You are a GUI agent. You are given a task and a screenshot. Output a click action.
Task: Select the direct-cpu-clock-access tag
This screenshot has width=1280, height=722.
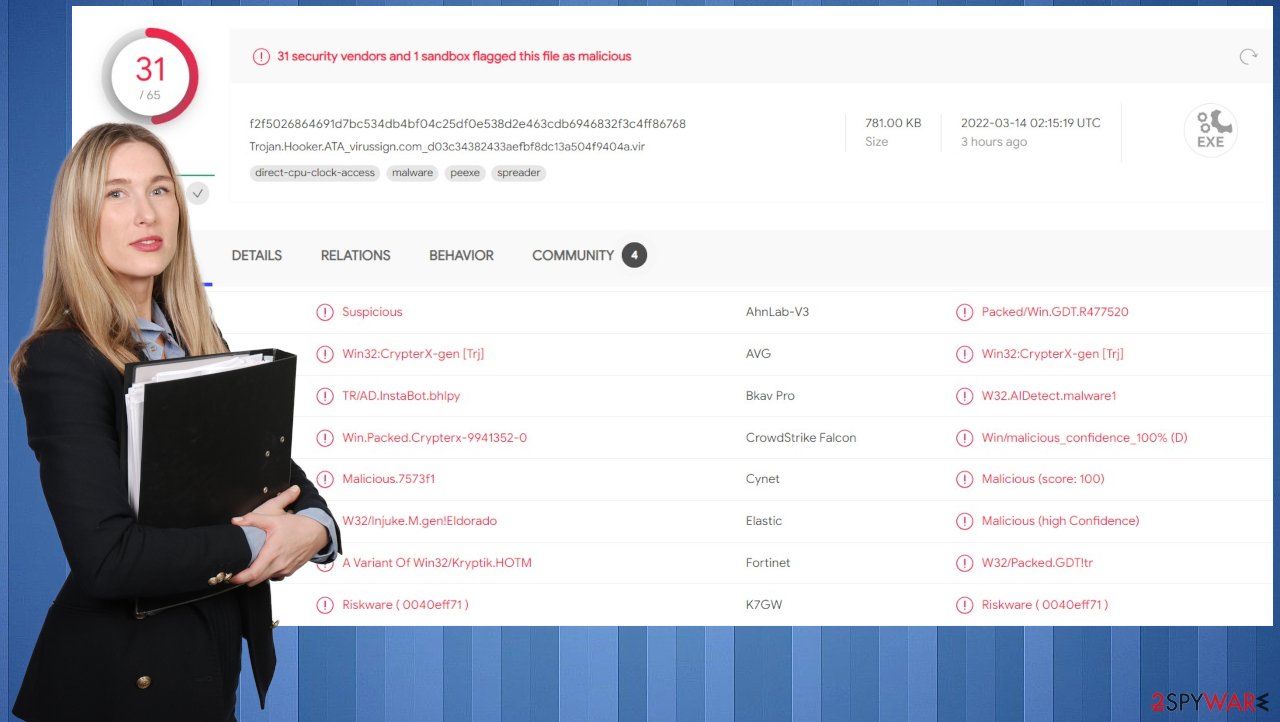315,173
